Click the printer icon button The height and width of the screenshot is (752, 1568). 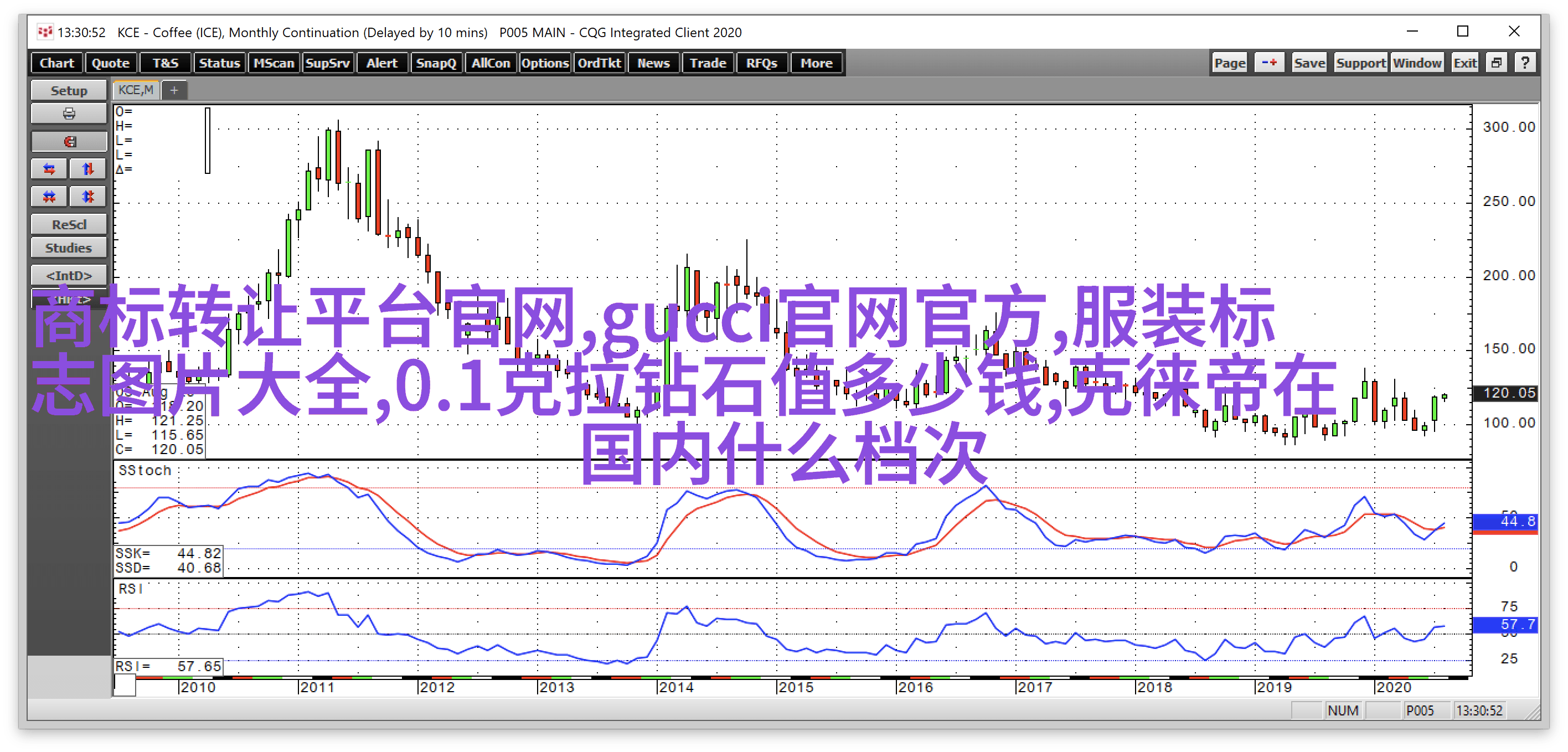tap(69, 114)
